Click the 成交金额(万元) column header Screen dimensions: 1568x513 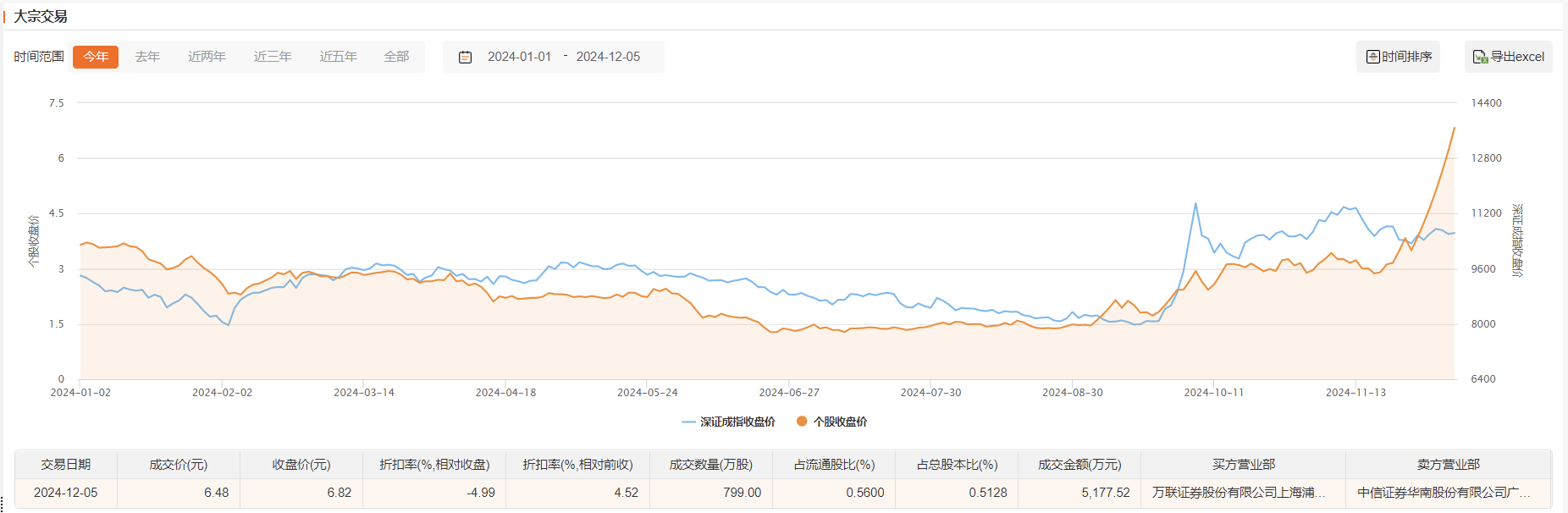(x=1079, y=465)
